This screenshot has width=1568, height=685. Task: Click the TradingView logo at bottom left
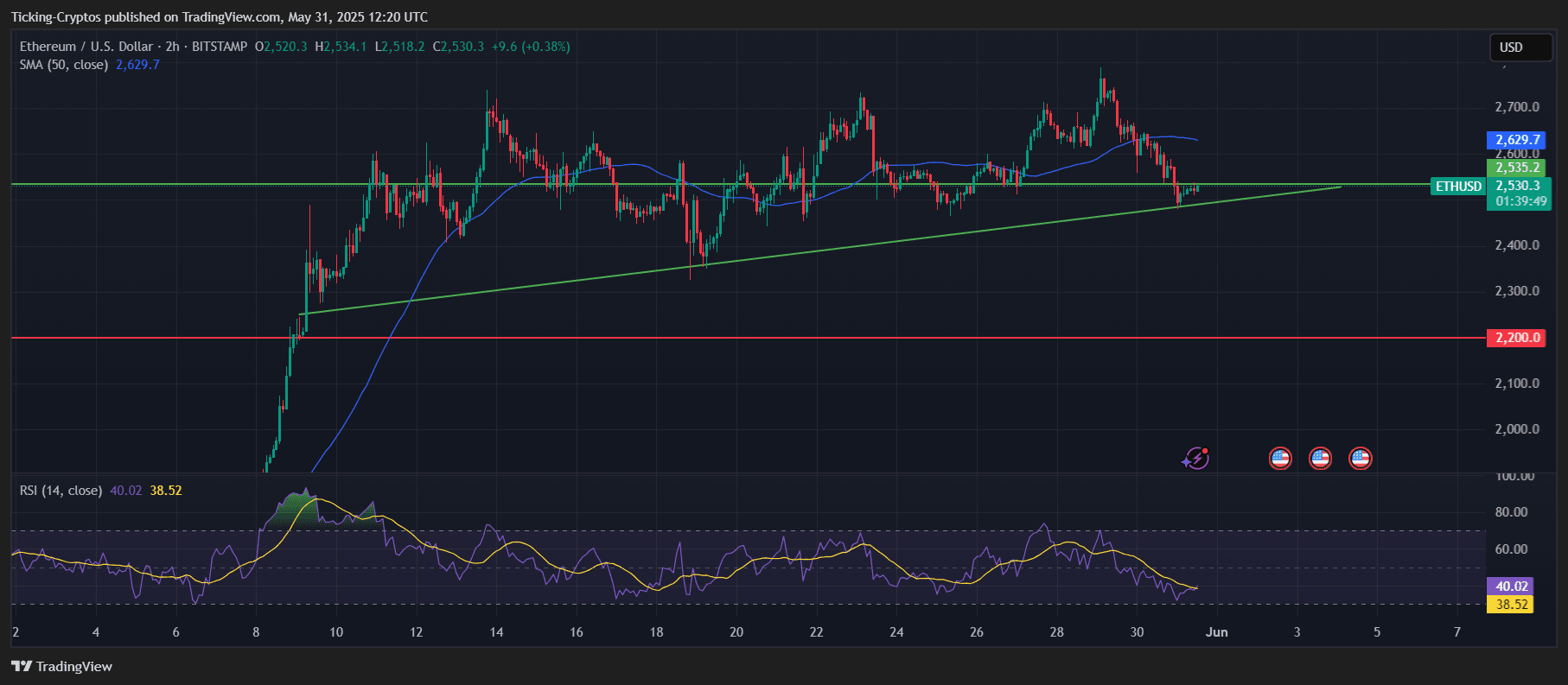(62, 666)
